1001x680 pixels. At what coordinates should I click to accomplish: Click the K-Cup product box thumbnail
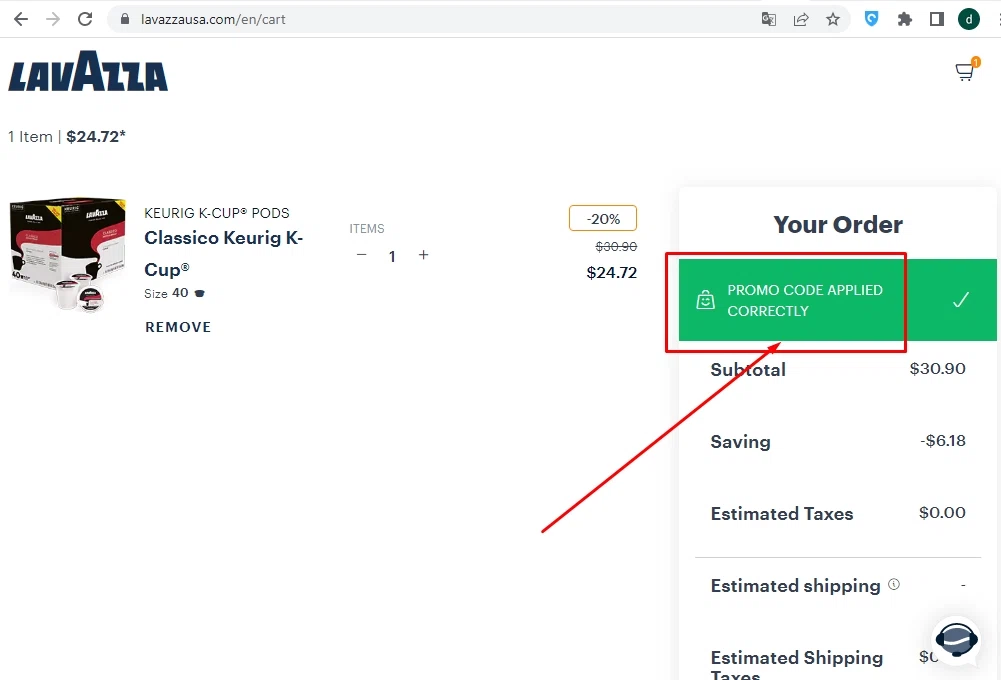pos(67,254)
